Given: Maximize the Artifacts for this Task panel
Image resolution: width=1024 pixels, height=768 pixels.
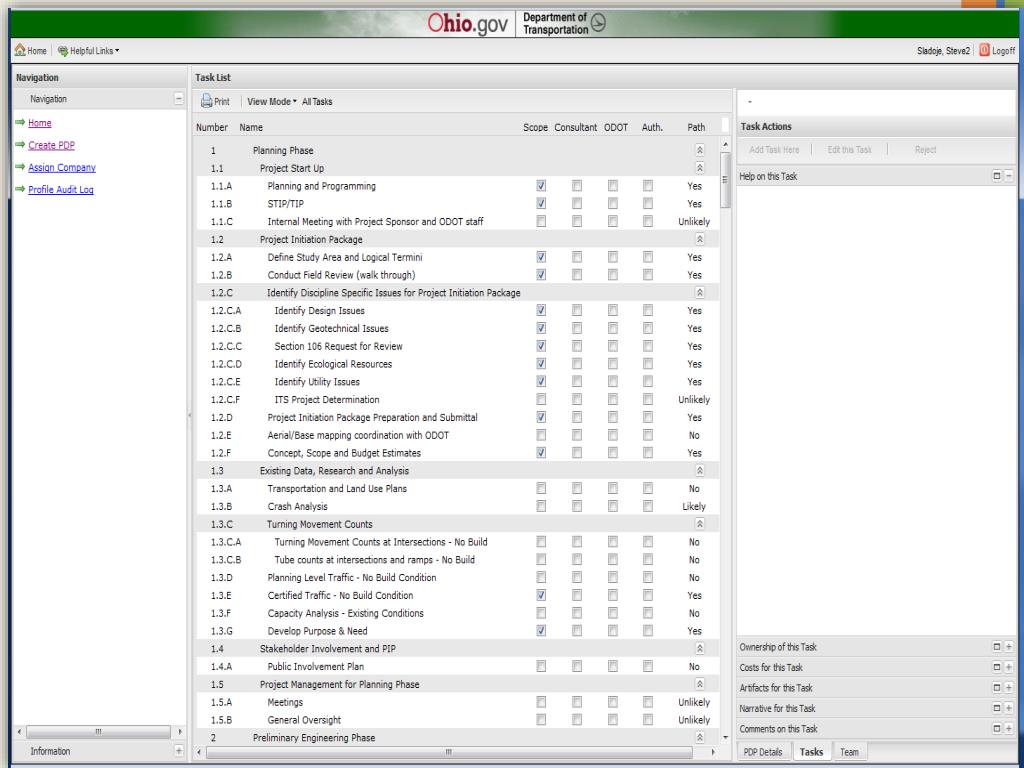Looking at the screenshot, I should 997,688.
